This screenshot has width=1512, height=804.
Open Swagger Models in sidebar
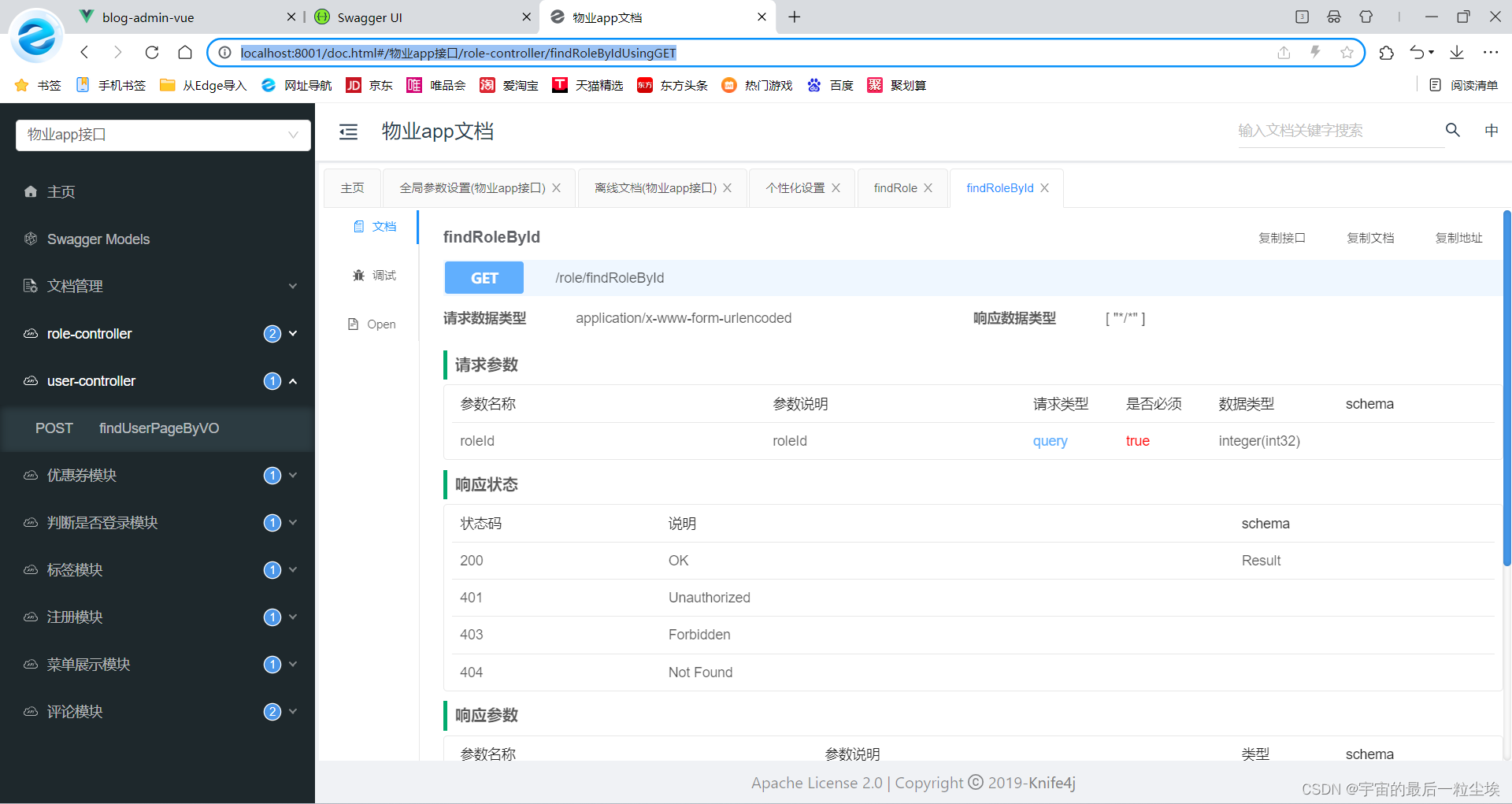pyautogui.click(x=157, y=239)
